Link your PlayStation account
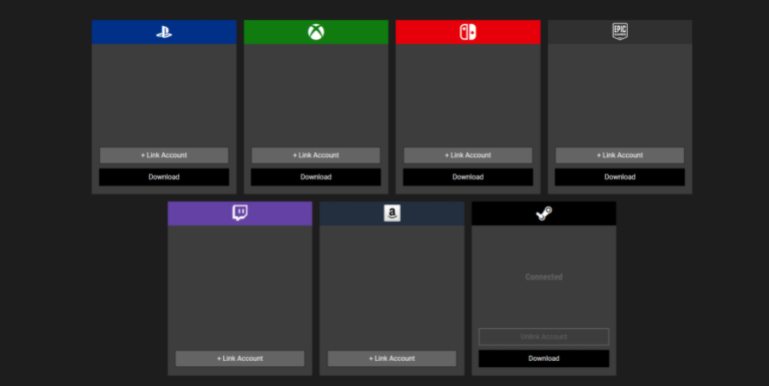This screenshot has width=769, height=386. coord(164,155)
